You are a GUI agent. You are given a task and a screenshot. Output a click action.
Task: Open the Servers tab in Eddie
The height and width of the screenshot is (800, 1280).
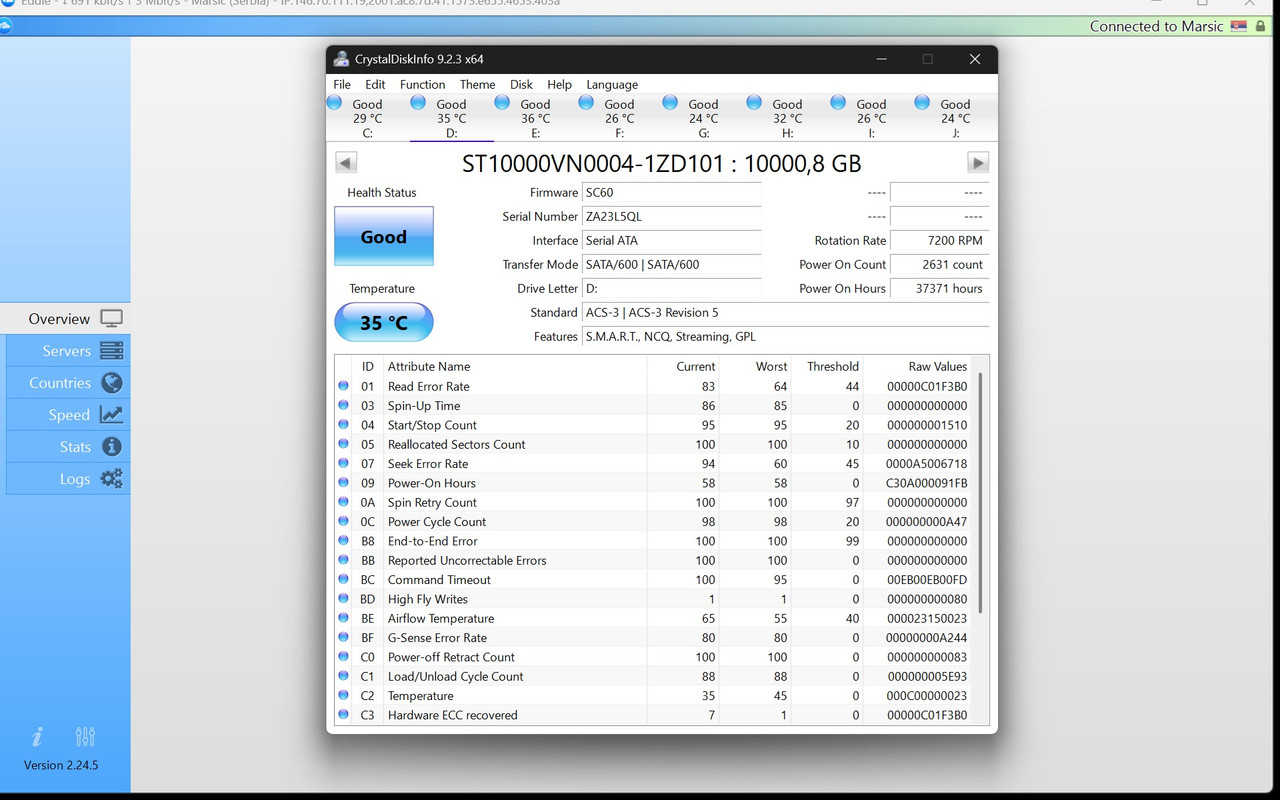tap(68, 351)
